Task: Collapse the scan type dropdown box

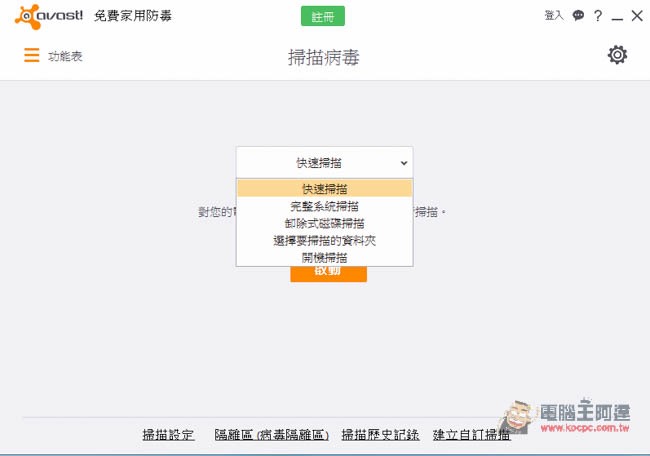Action: (x=324, y=162)
